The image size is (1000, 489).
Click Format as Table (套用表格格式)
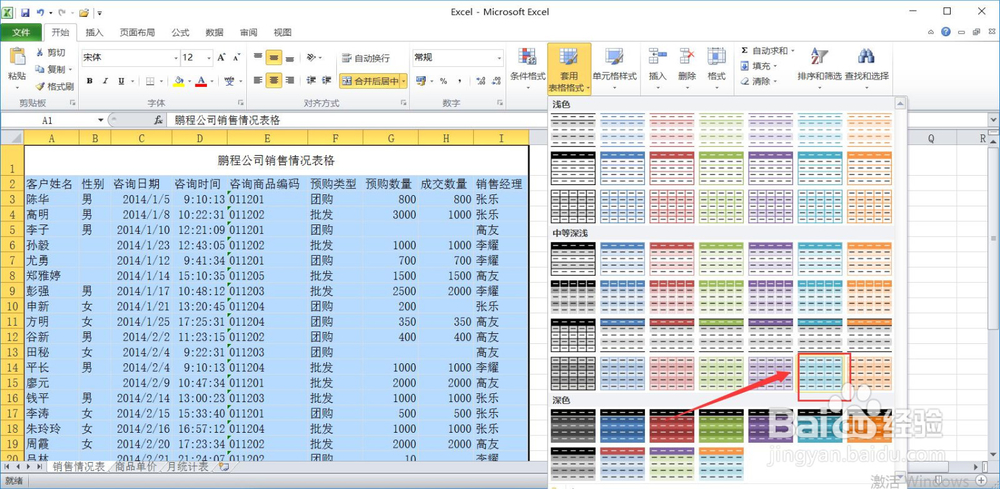(x=569, y=68)
